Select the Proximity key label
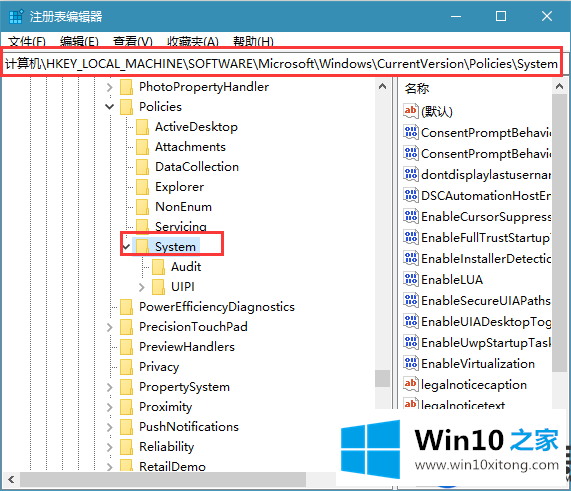This screenshot has height=491, width=571. pos(165,407)
